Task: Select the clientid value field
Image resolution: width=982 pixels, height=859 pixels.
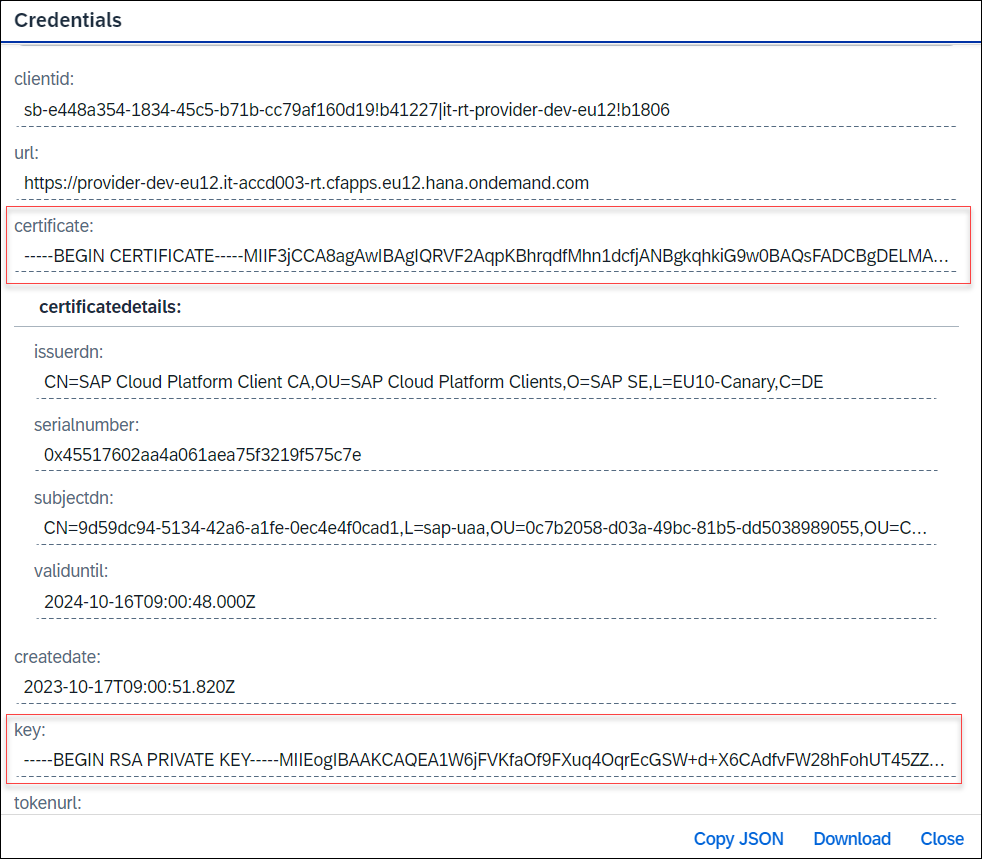Action: (x=486, y=110)
